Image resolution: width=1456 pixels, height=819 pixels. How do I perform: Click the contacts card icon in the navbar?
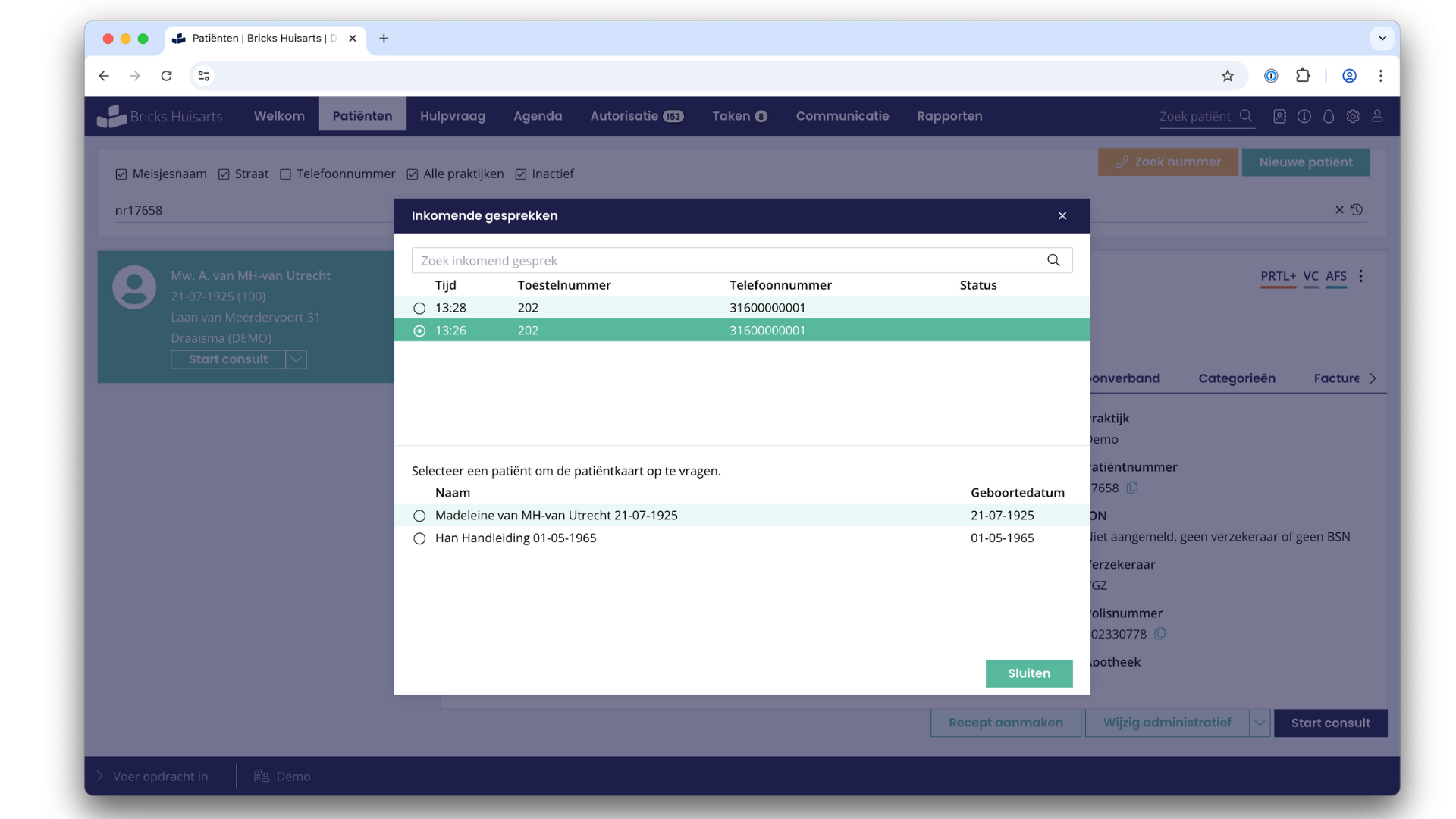[x=1280, y=116]
